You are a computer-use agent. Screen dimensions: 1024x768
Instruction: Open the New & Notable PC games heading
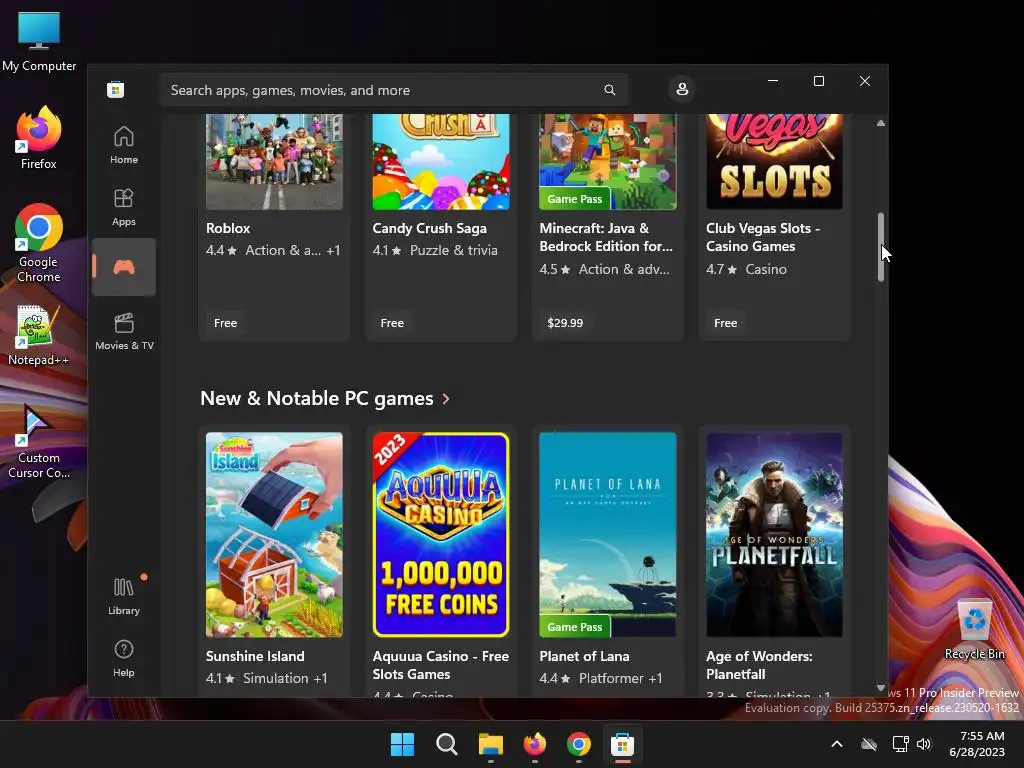coord(317,398)
